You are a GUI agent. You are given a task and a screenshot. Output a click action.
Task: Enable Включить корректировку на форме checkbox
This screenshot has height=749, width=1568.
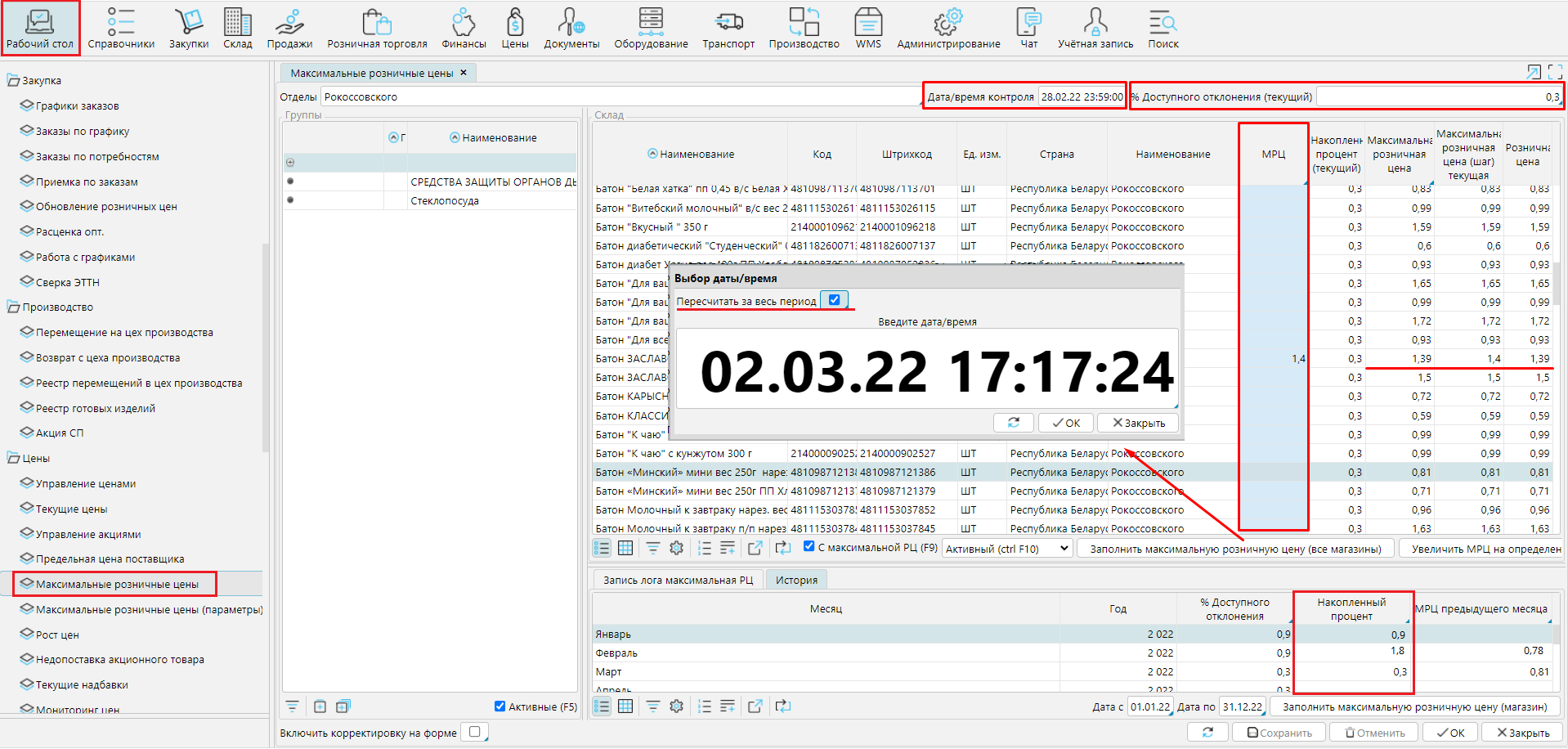point(474,732)
